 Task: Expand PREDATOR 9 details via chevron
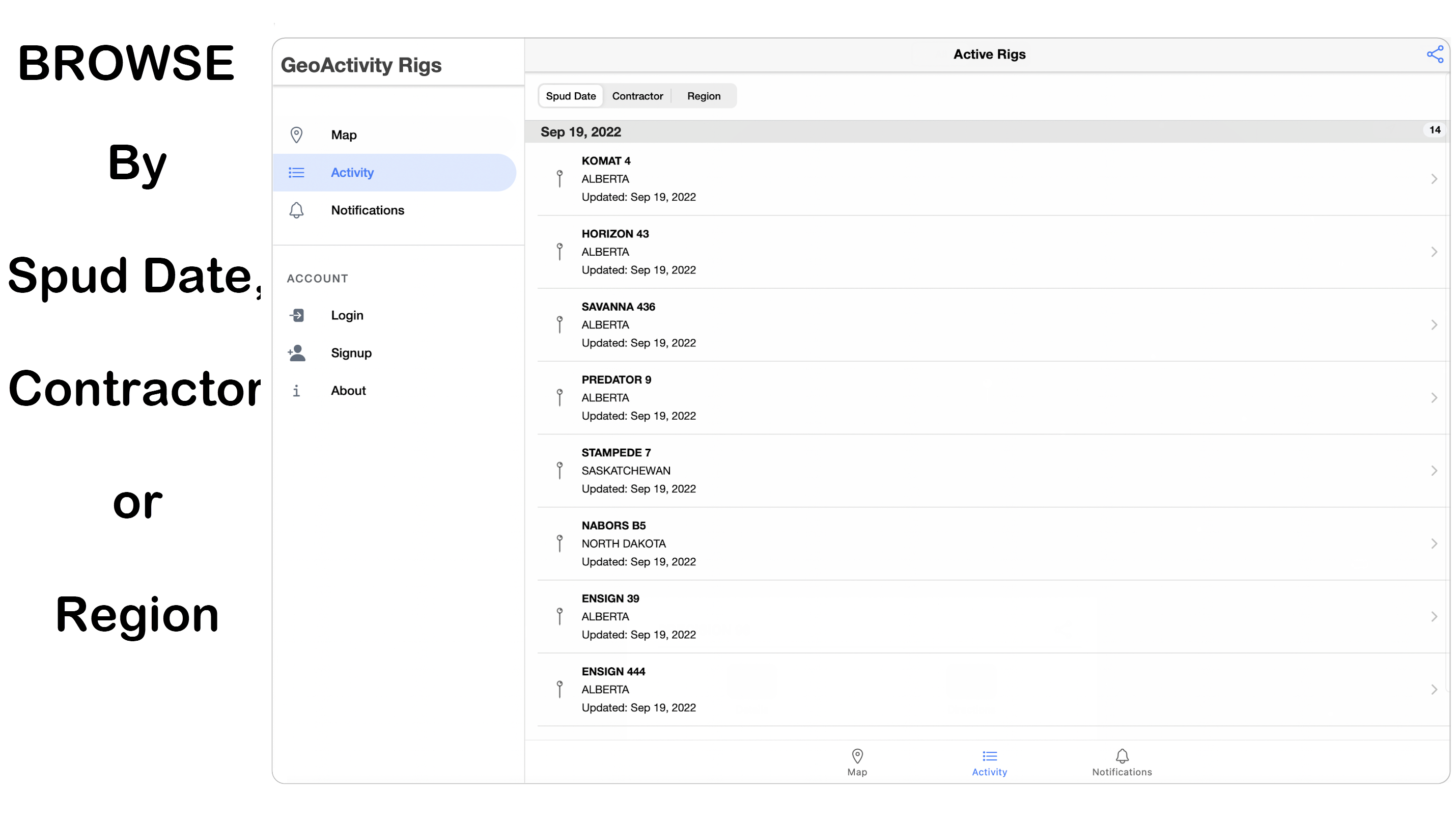(x=1434, y=398)
